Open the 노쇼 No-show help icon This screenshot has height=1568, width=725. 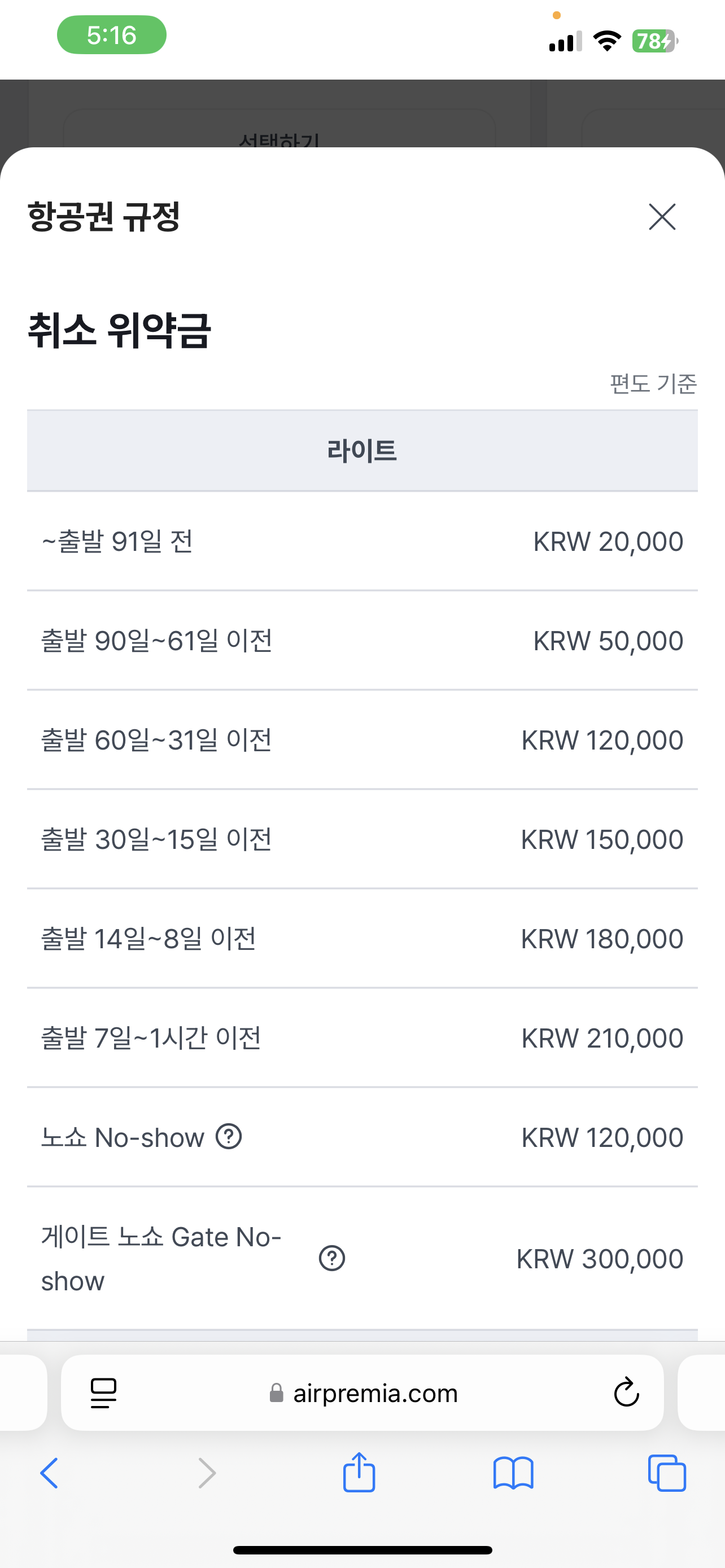click(229, 1136)
